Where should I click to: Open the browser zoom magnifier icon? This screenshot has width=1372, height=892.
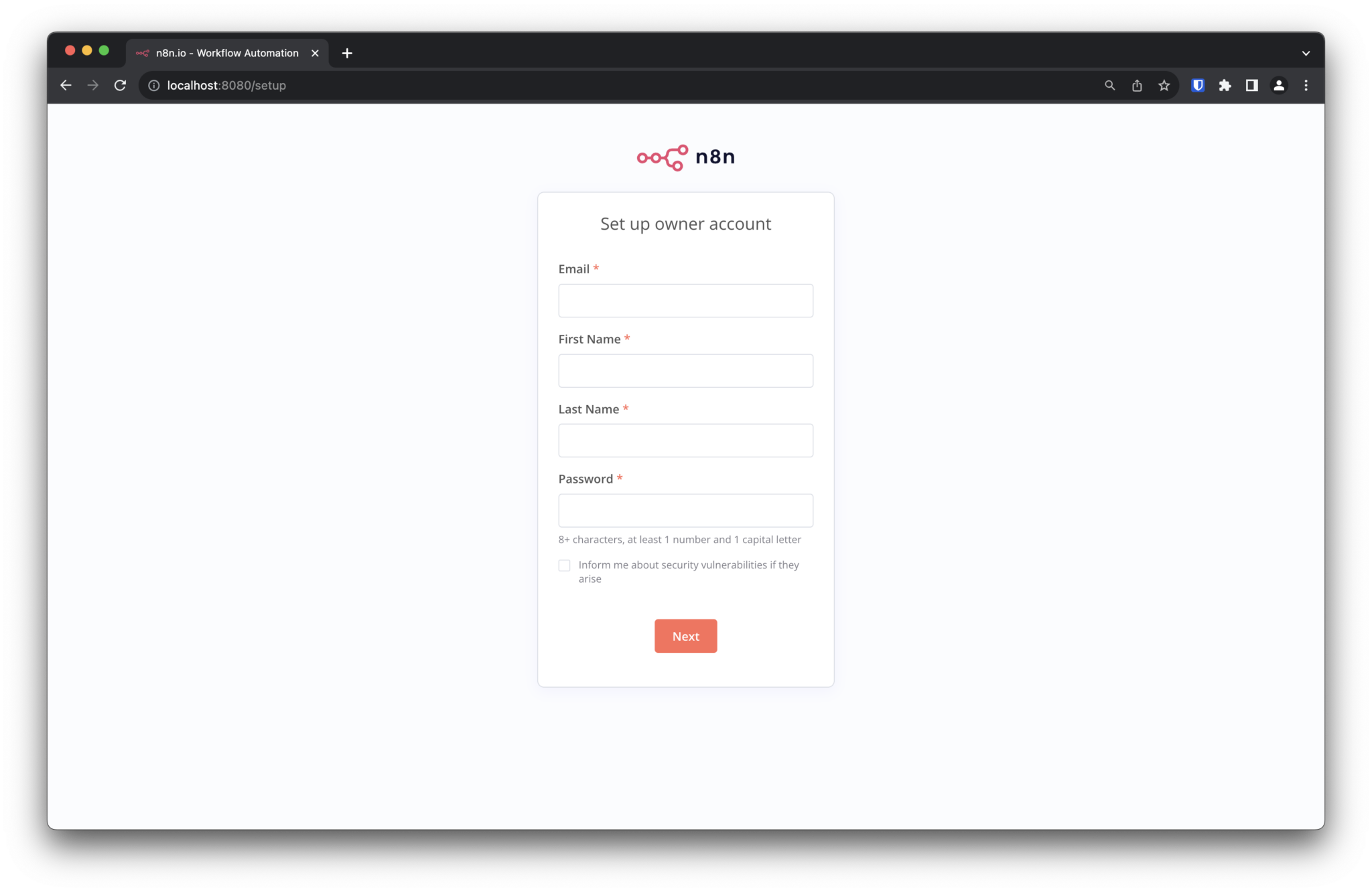(x=1110, y=85)
